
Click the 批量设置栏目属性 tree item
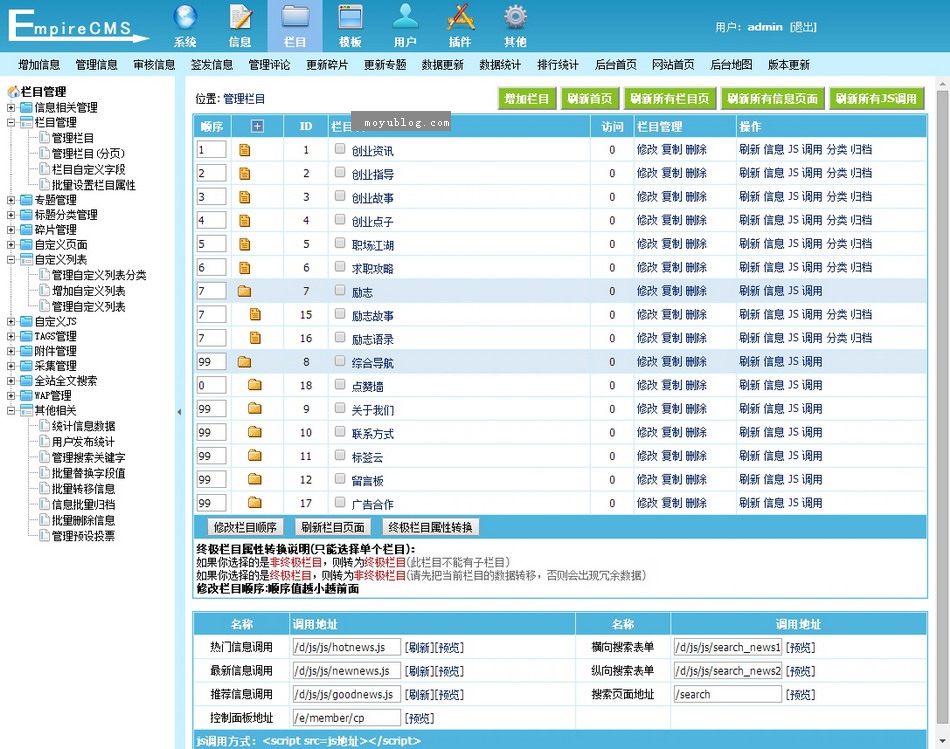coord(94,185)
